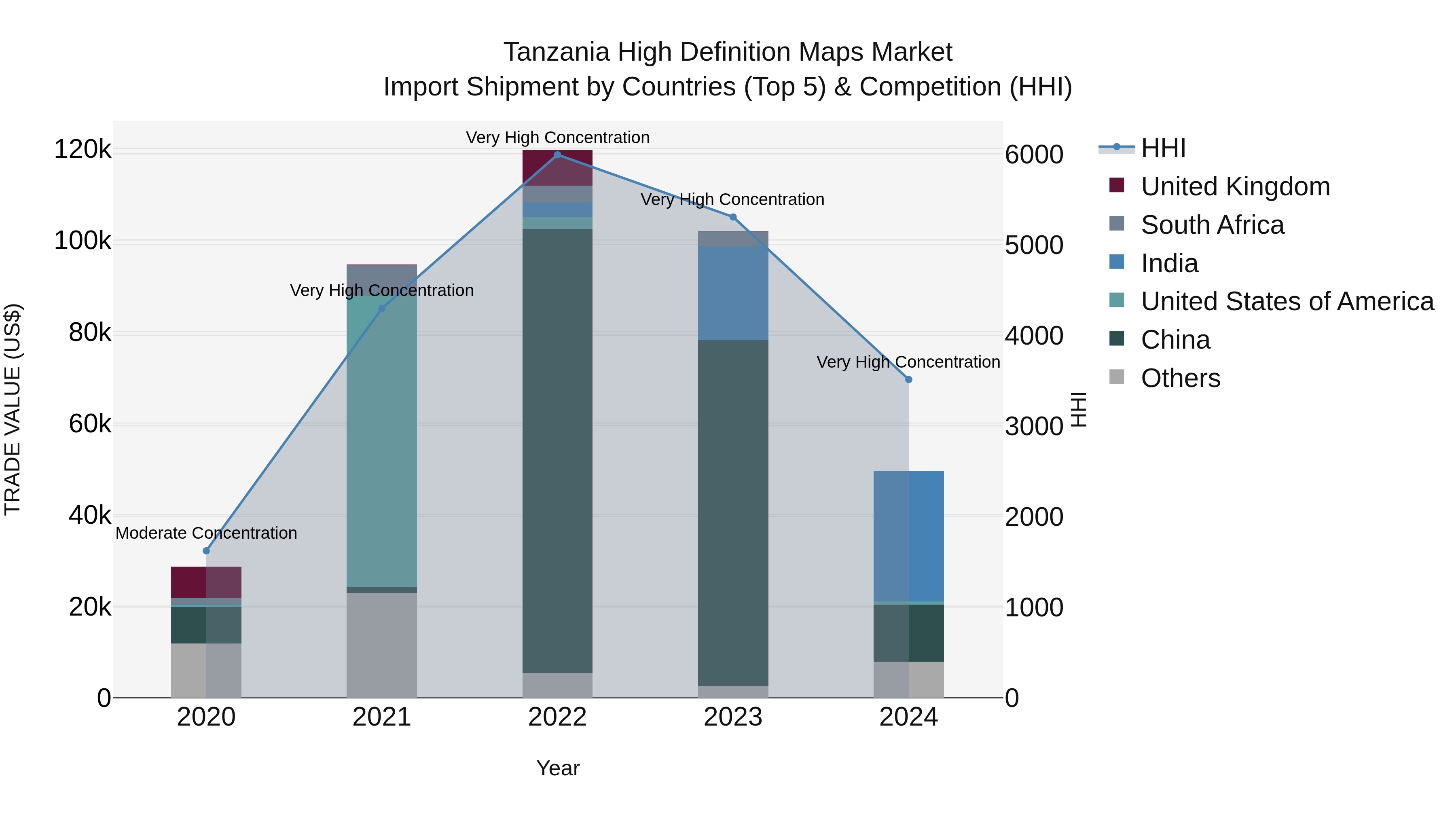Click the 2022 China bar segment

(557, 451)
